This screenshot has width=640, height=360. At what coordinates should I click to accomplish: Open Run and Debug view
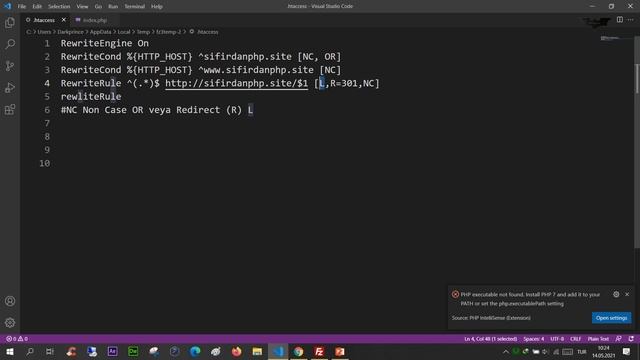10,87
